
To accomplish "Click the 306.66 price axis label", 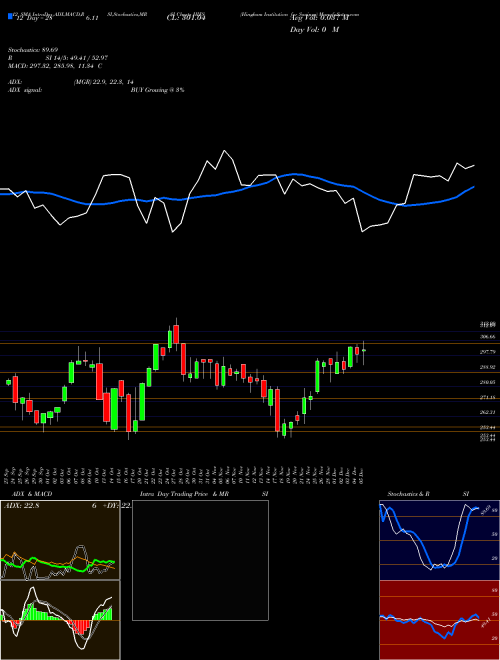I will coord(487,337).
